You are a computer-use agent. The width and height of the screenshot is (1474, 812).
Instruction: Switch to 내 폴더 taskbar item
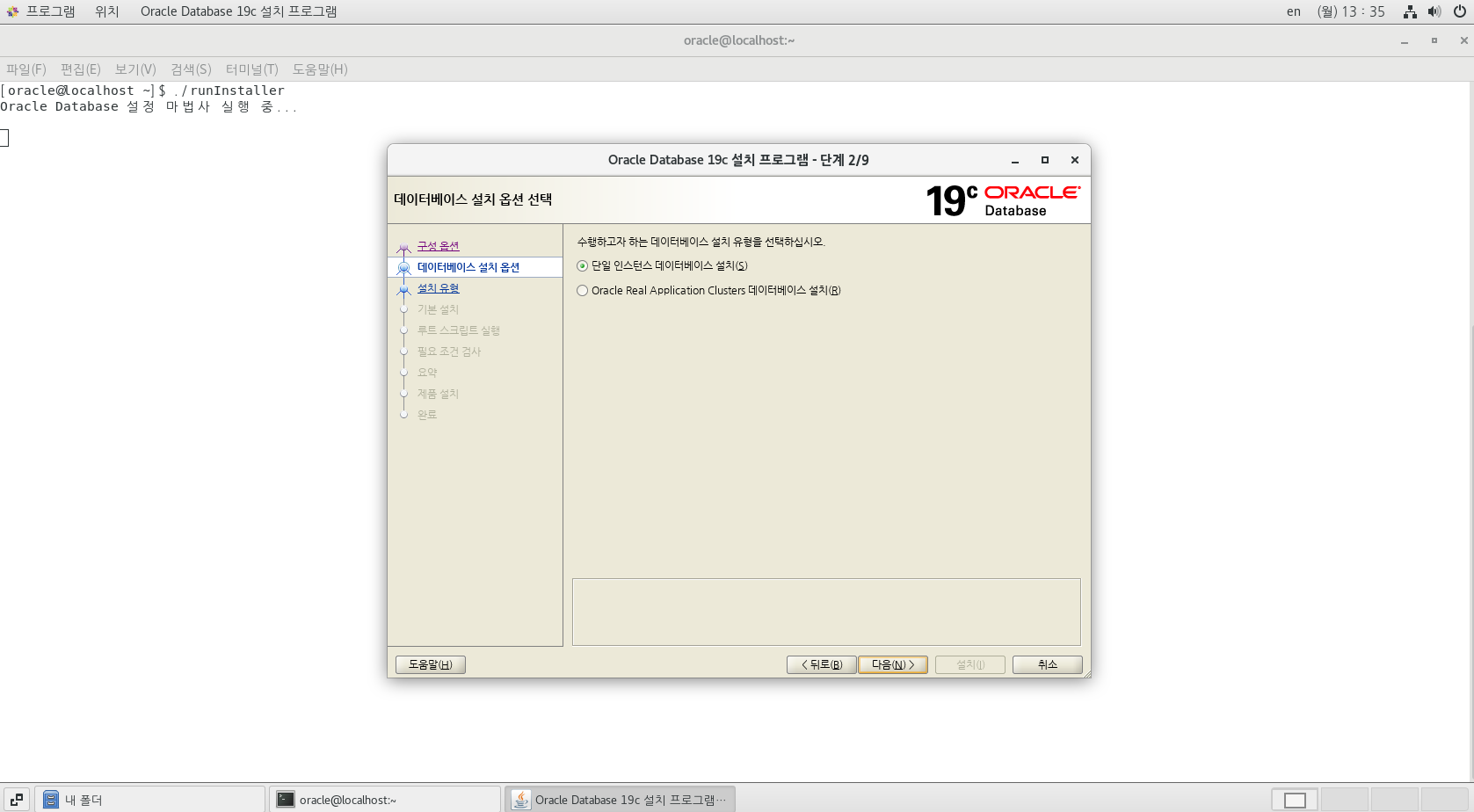[149, 800]
